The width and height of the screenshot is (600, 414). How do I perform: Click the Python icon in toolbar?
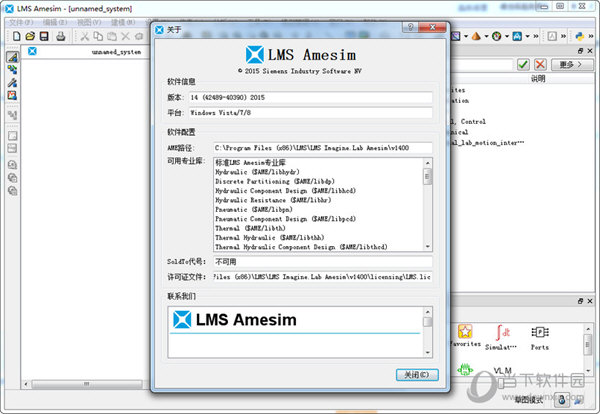pyautogui.click(x=579, y=36)
